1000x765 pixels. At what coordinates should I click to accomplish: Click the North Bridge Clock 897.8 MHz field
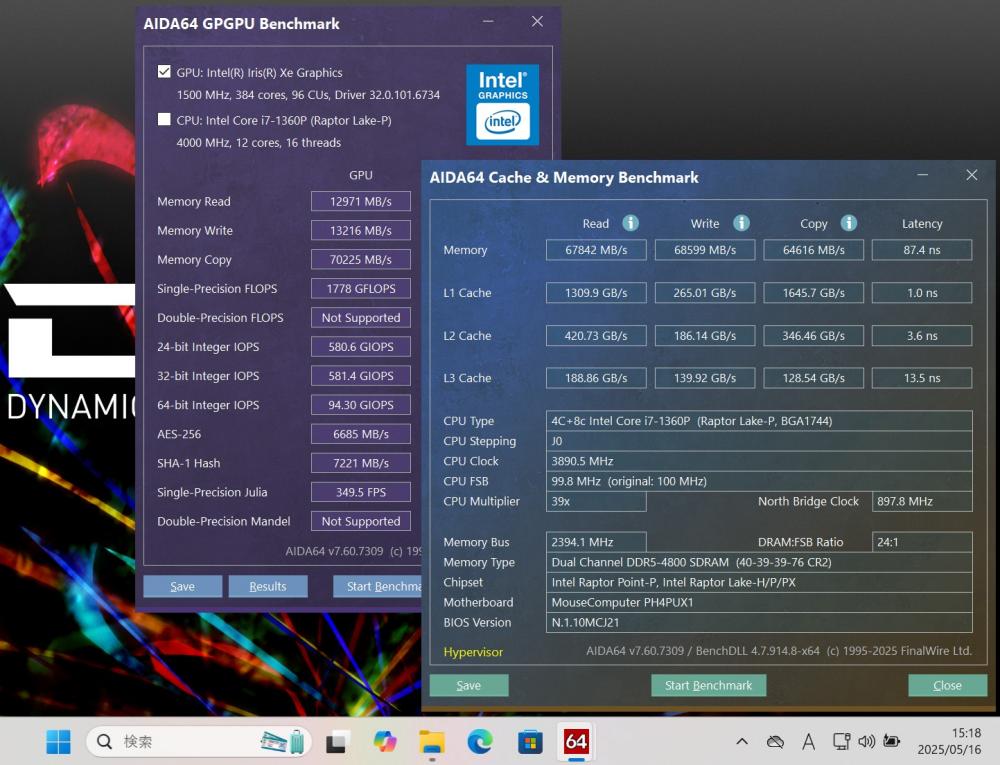point(922,501)
